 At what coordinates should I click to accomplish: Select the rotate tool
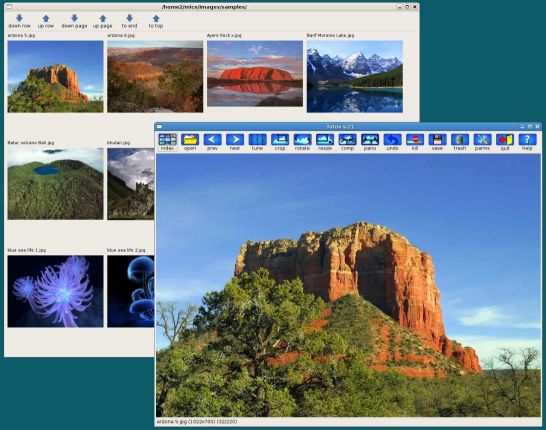tap(302, 142)
